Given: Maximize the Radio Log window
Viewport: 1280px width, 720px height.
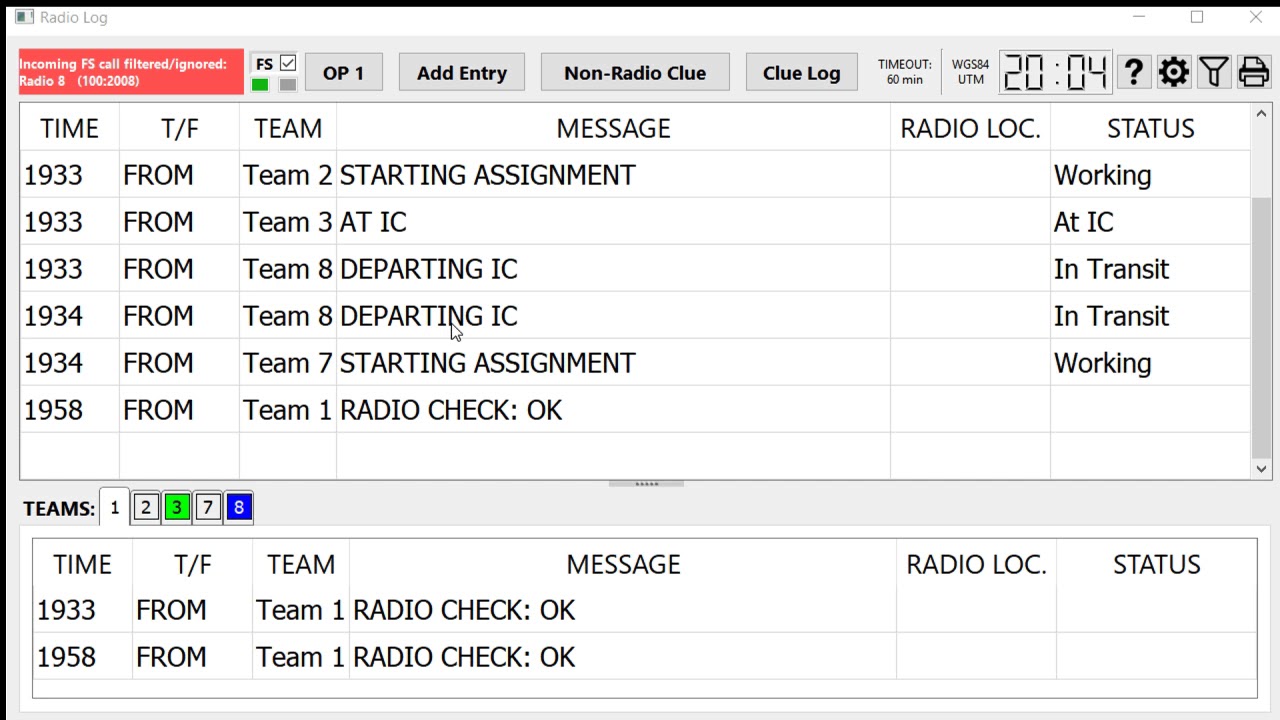Looking at the screenshot, I should coord(1197,17).
